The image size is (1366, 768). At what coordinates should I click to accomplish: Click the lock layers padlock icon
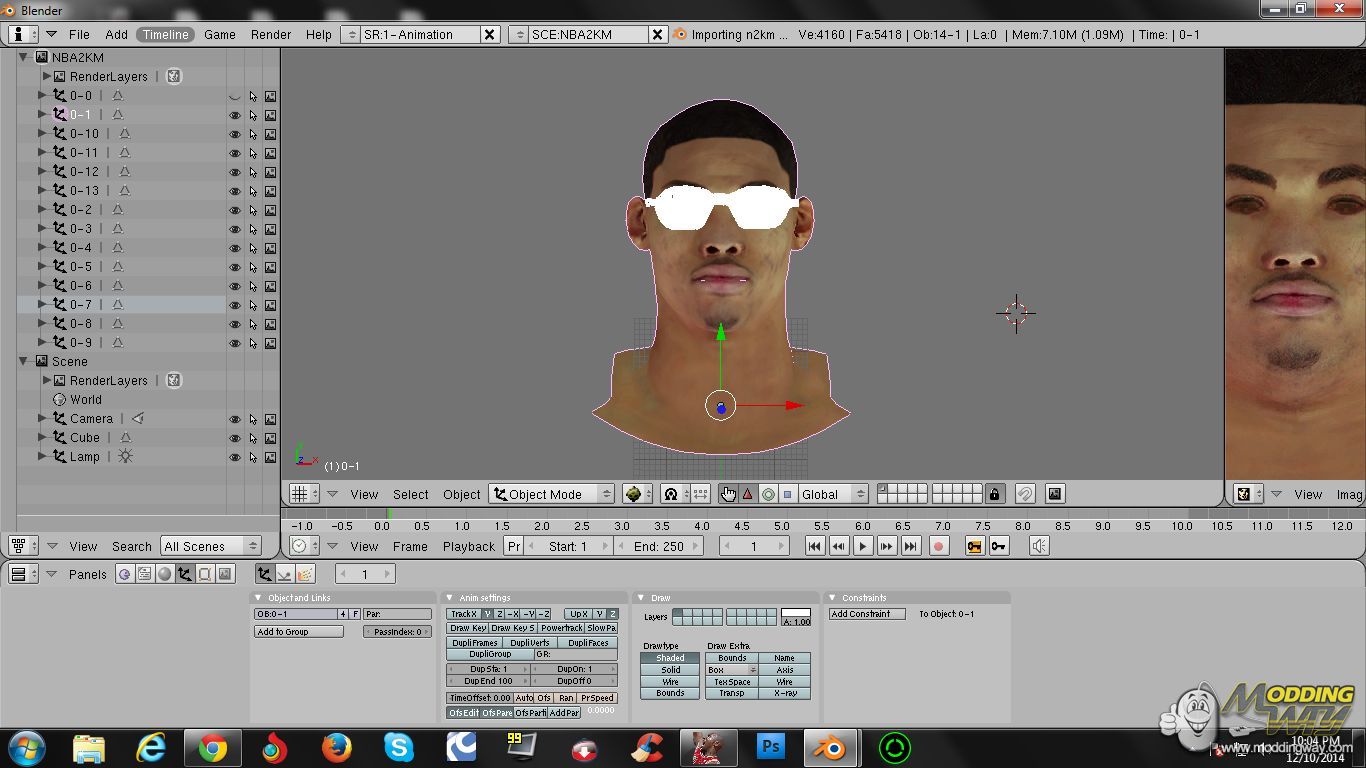(994, 494)
